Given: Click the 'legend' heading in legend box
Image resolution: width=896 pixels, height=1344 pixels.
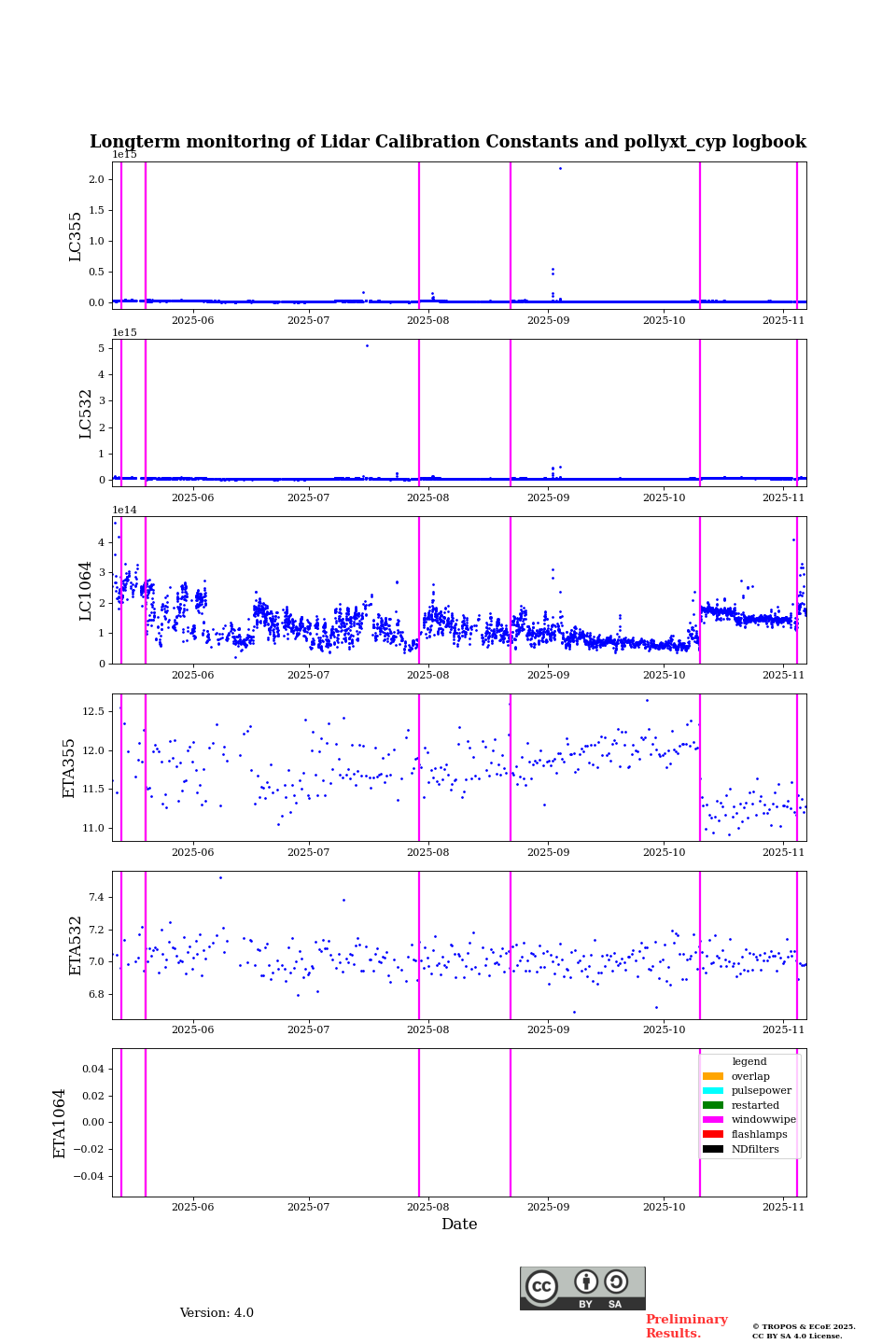Looking at the screenshot, I should 749,1061.
